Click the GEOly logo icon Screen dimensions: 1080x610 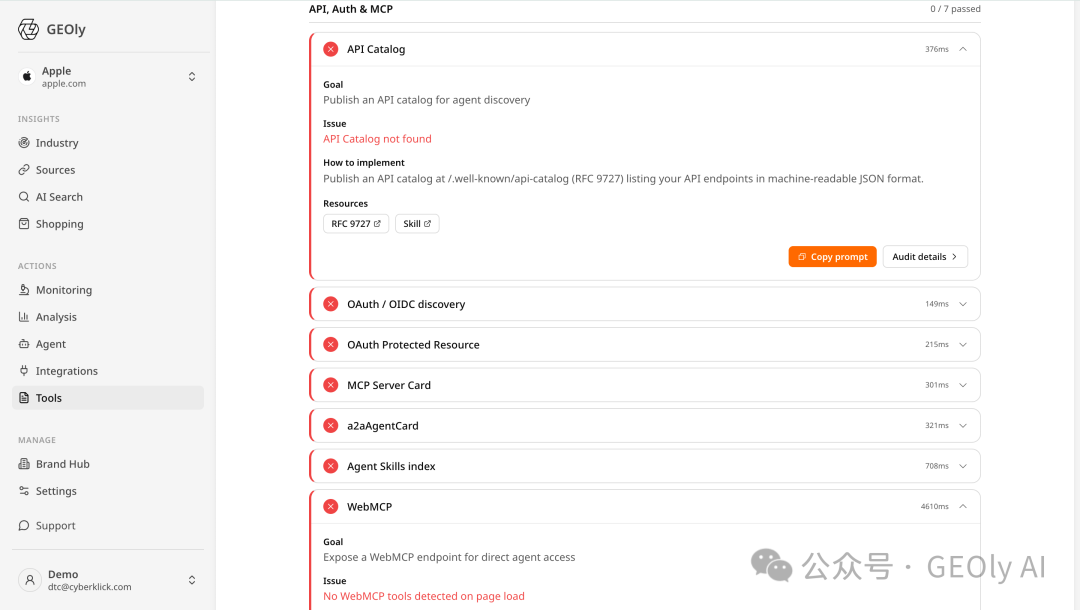(x=28, y=30)
